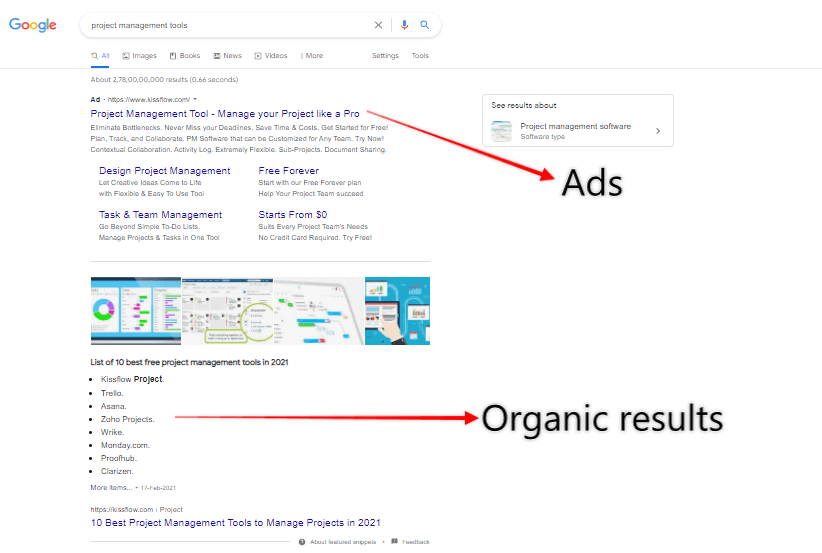
Task: Click More items link under the list
Action: coord(112,487)
